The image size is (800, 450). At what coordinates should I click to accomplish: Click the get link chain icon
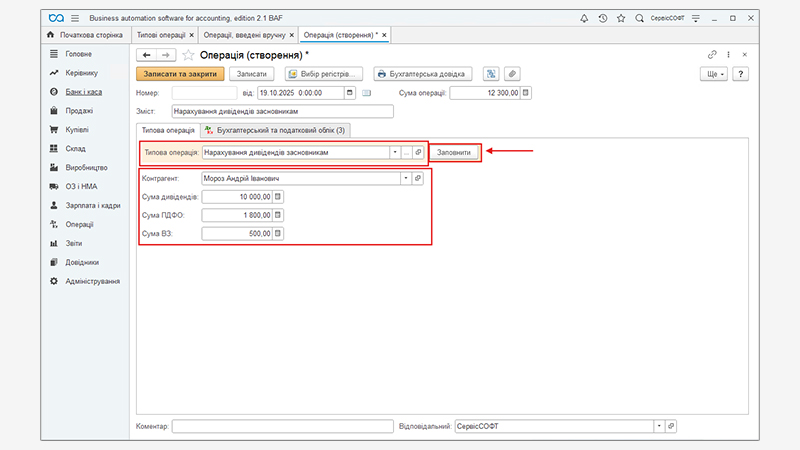[x=711, y=55]
